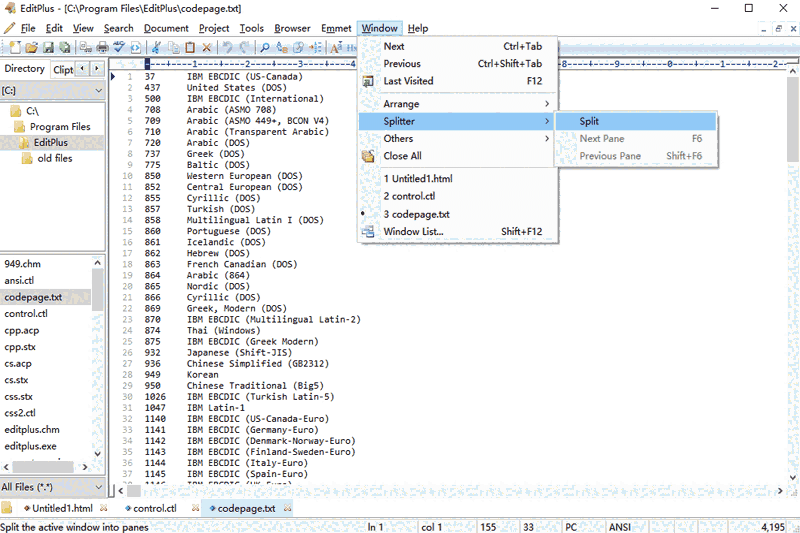Image resolution: width=800 pixels, height=533 pixels.
Task: Select window 1 Untitled1.html from menu
Action: [458, 179]
